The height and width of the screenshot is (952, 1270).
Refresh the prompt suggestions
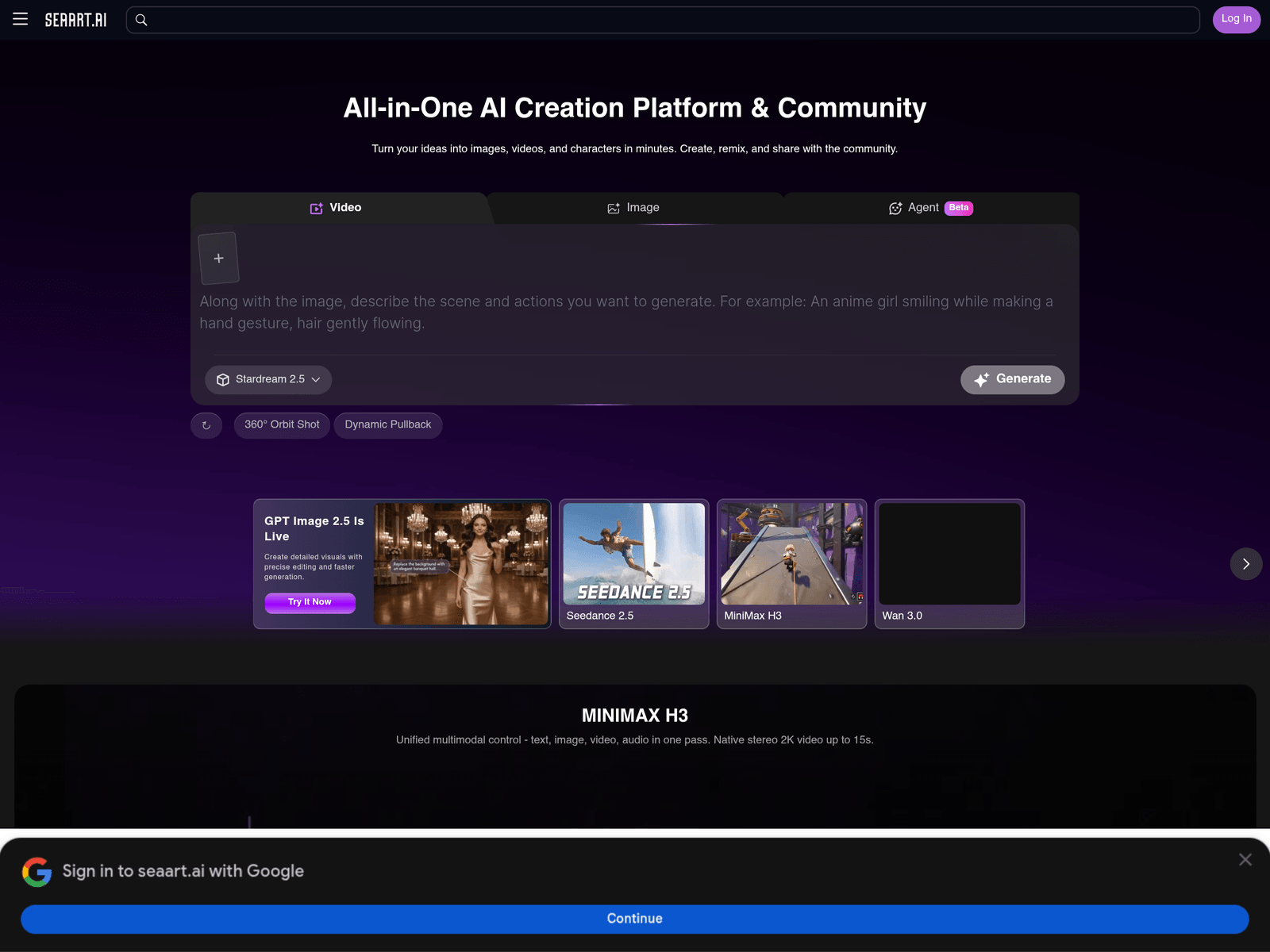click(x=206, y=425)
